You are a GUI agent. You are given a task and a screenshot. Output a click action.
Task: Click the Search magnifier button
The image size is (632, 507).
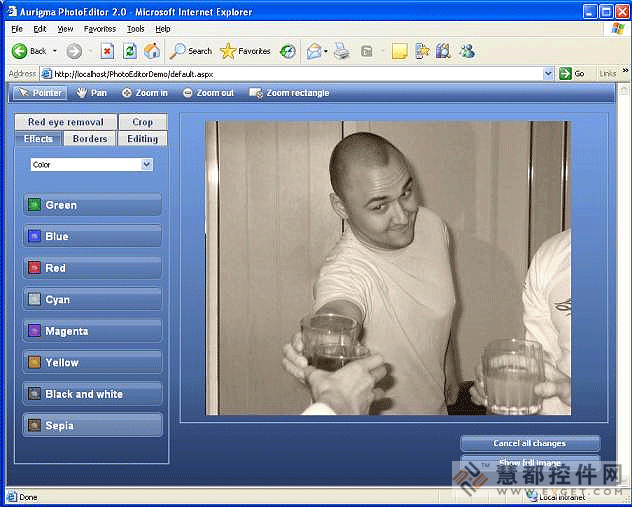pos(191,51)
